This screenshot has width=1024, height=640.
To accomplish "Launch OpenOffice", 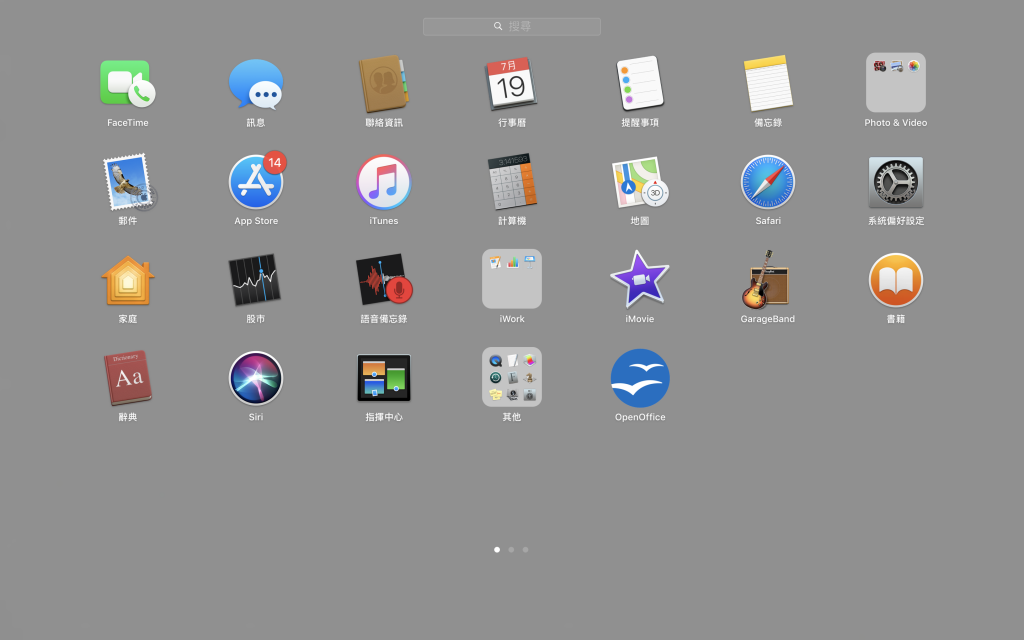I will (640, 378).
